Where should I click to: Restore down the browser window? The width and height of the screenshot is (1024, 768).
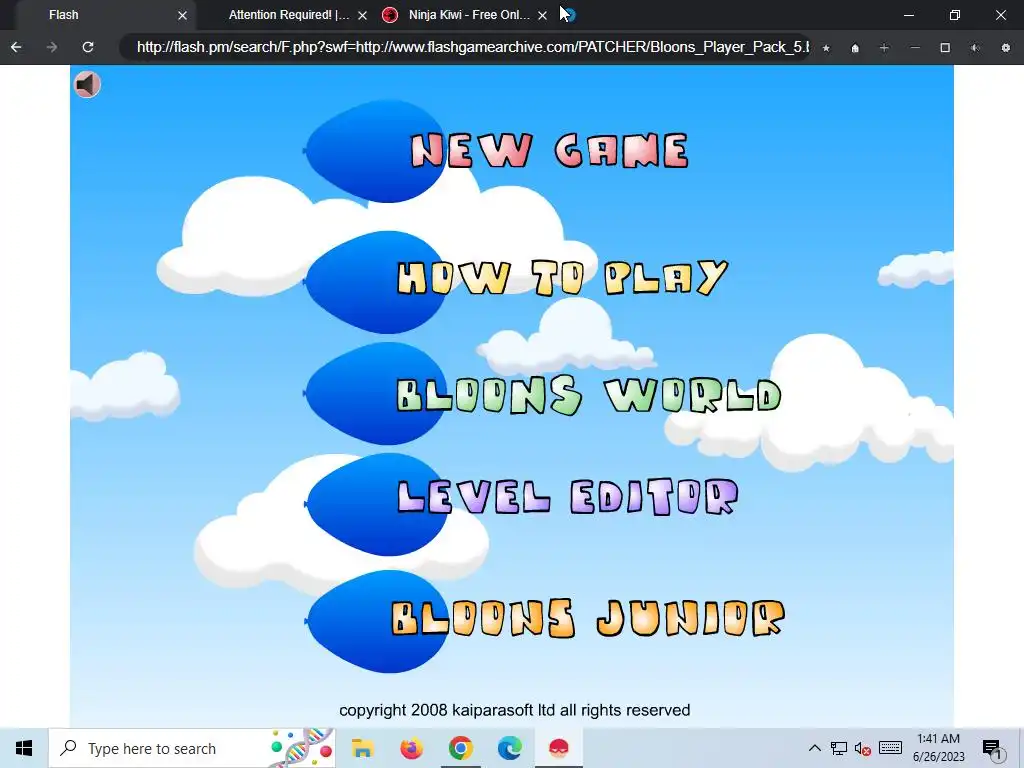(955, 15)
